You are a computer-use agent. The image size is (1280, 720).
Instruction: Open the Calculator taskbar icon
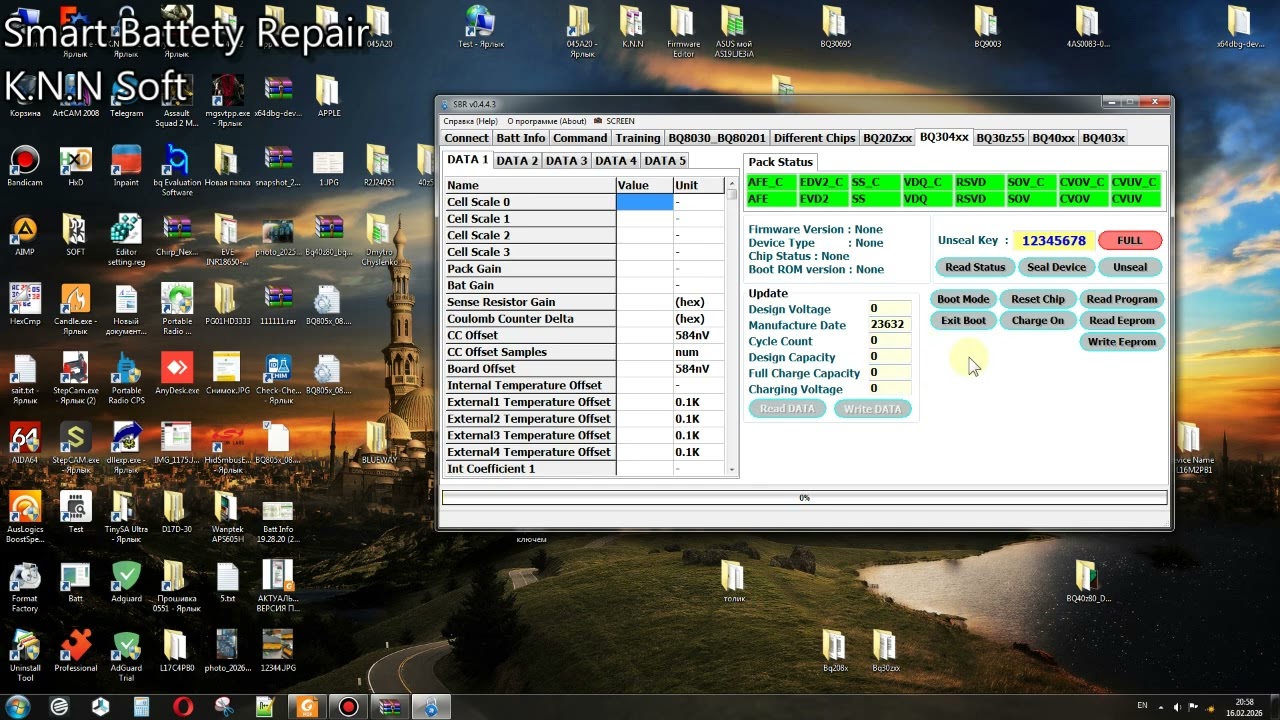coord(141,707)
